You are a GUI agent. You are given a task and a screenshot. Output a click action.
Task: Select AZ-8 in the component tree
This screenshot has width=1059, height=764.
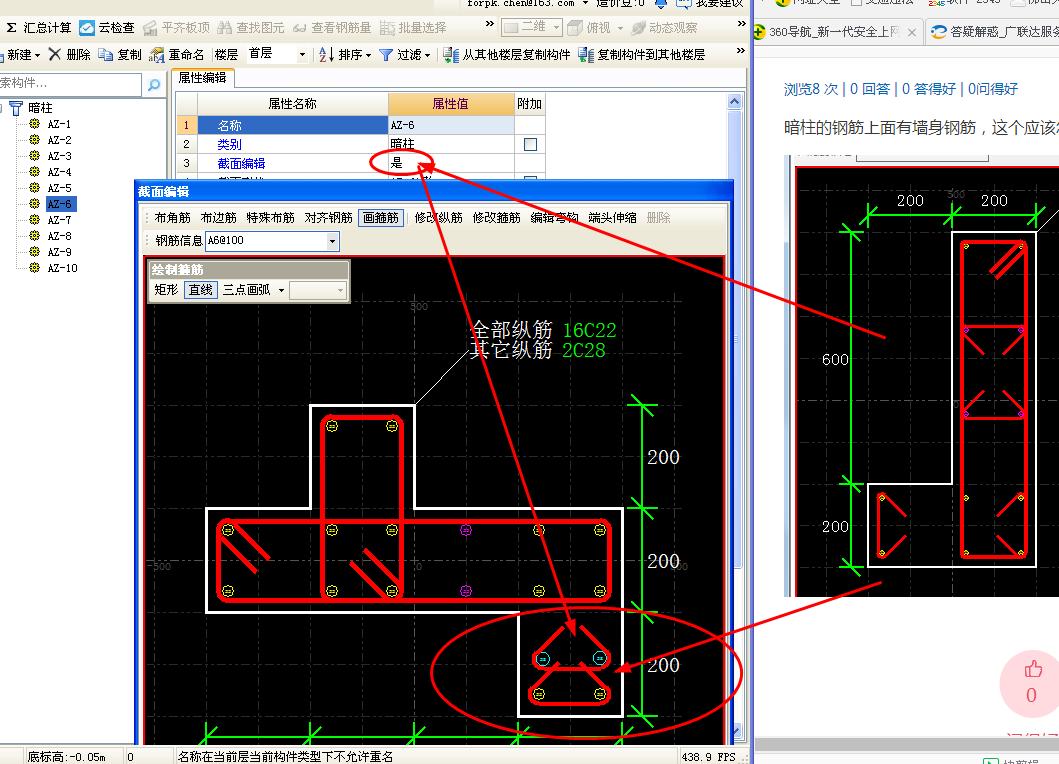click(x=59, y=236)
